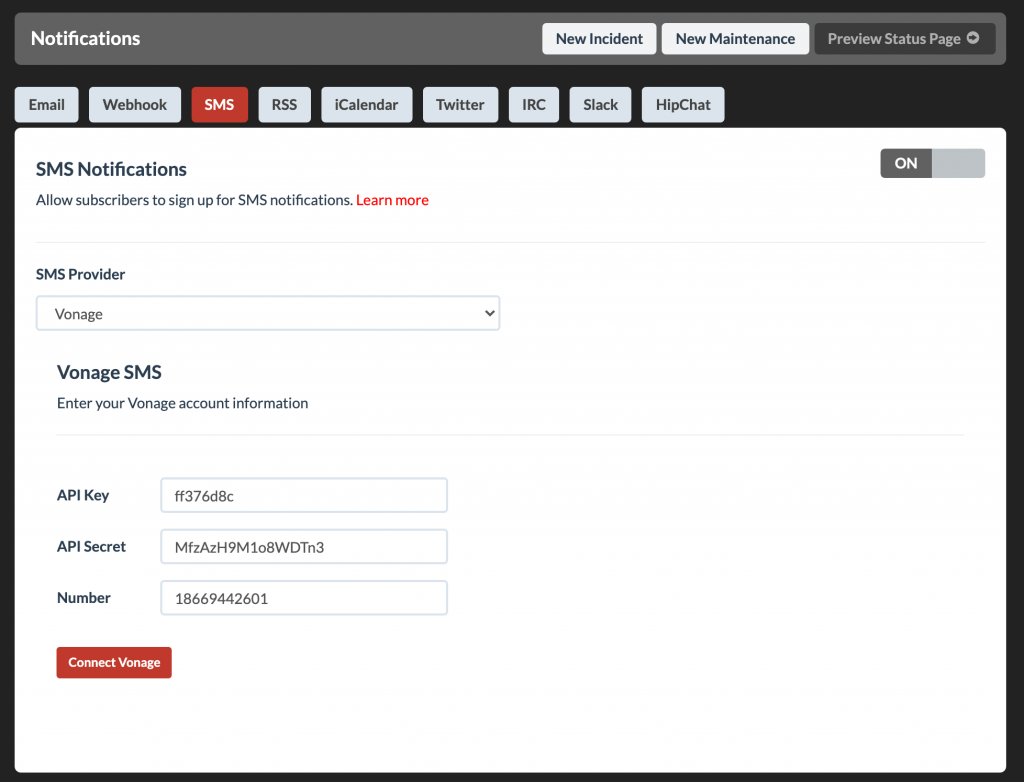Open the Learn more link

click(x=392, y=200)
